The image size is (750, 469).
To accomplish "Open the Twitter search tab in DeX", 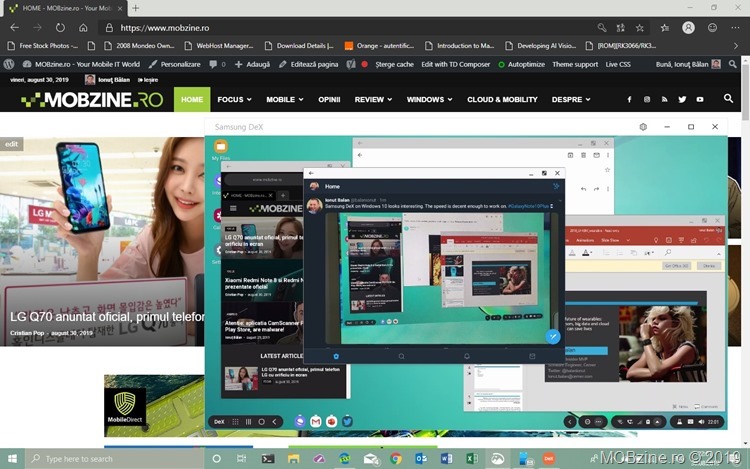I will coord(401,356).
